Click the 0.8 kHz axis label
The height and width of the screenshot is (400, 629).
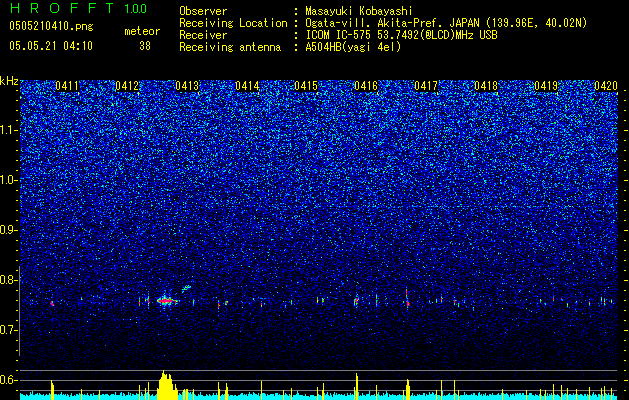(8, 280)
